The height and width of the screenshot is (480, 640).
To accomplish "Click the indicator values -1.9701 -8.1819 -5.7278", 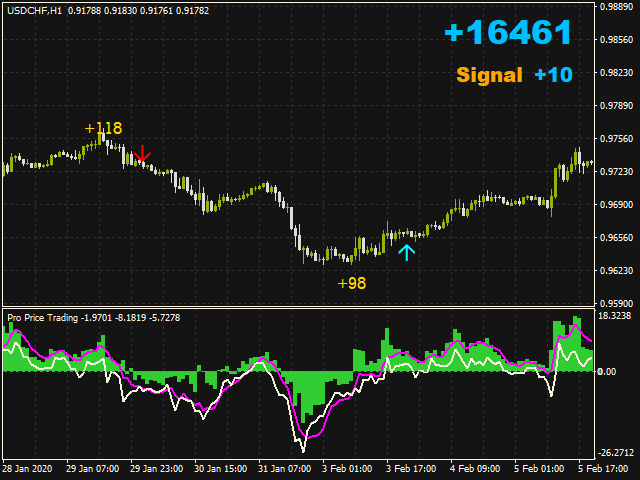I will point(131,318).
